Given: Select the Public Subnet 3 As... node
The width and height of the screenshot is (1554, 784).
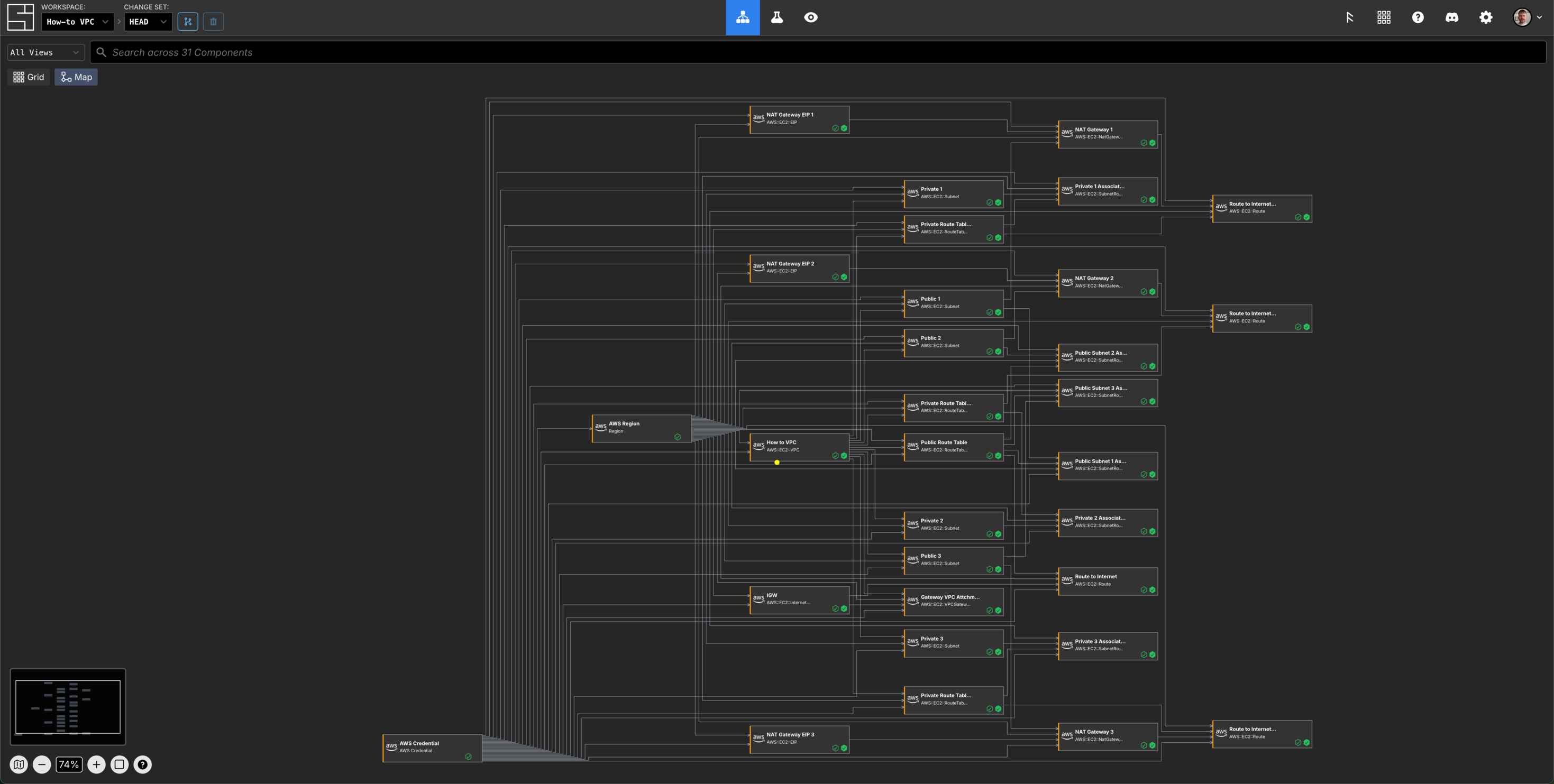Looking at the screenshot, I should 1108,393.
